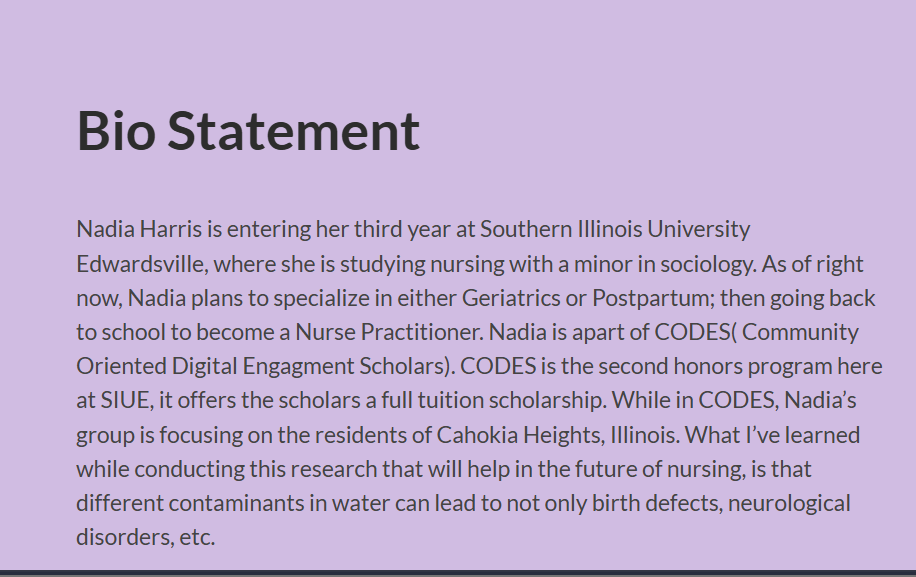Click the Bio Statement heading
The height and width of the screenshot is (577, 916).
(248, 131)
